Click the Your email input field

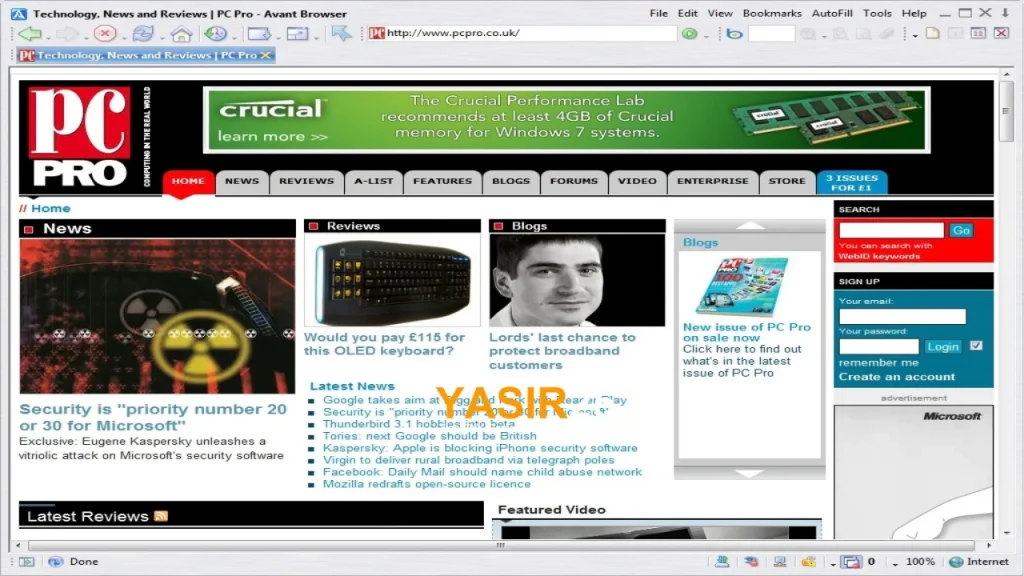click(x=902, y=317)
